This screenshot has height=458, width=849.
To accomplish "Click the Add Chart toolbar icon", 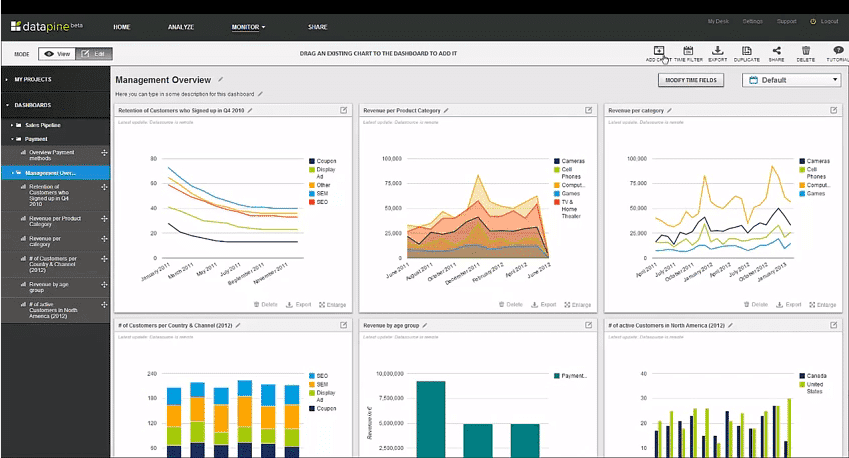I will pos(658,51).
